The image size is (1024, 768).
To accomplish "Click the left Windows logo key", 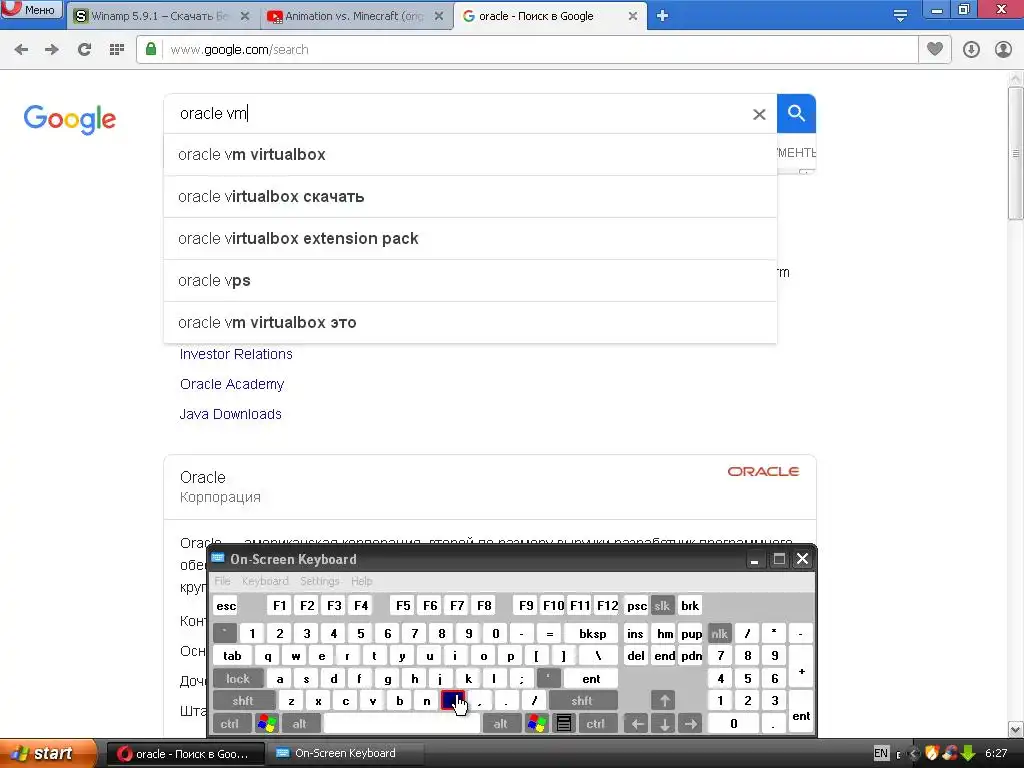I will tap(267, 724).
